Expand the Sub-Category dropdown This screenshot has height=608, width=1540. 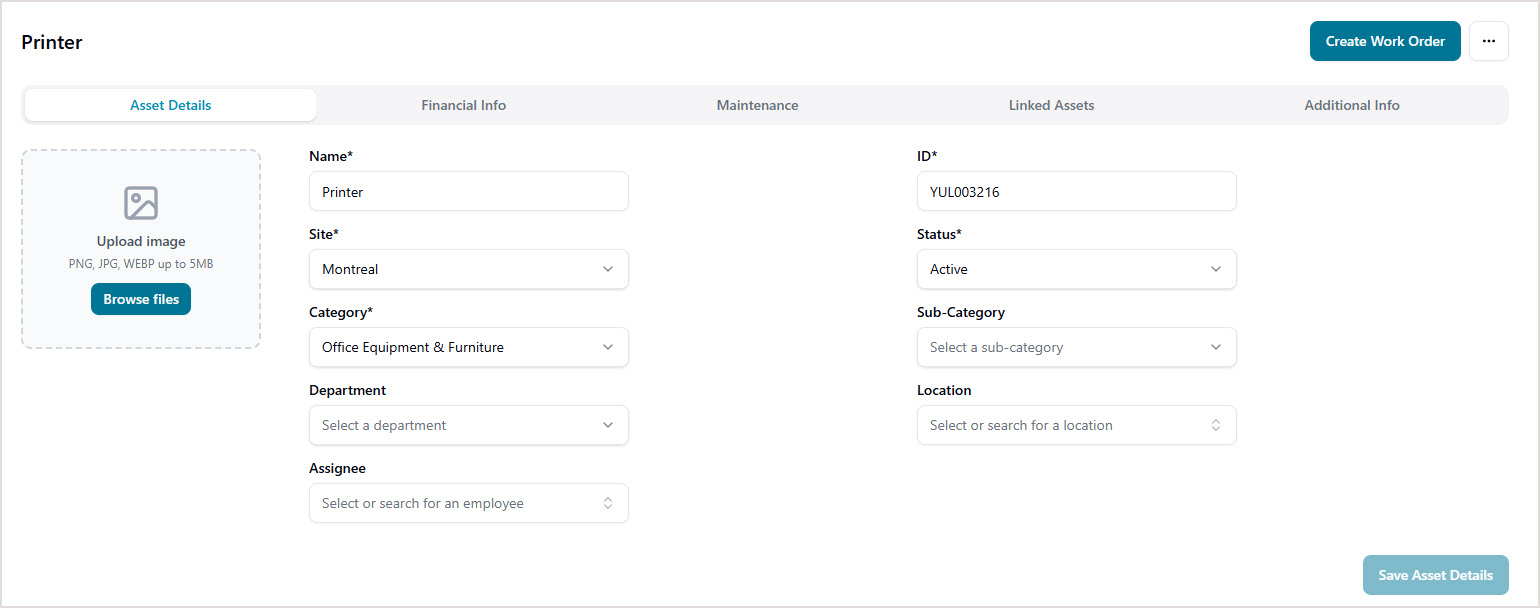[1077, 347]
